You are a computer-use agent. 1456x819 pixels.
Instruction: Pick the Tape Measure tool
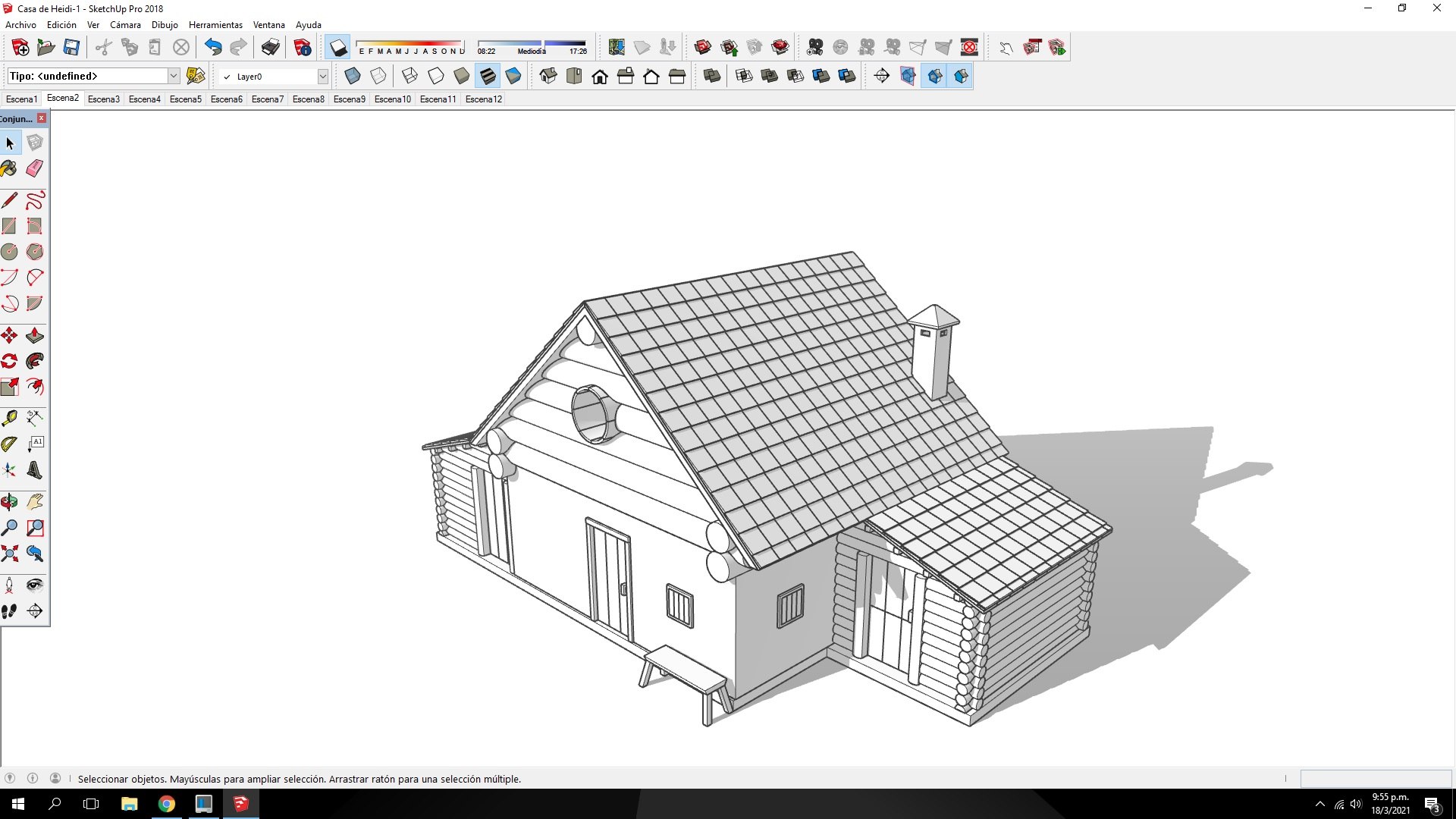[x=9, y=418]
